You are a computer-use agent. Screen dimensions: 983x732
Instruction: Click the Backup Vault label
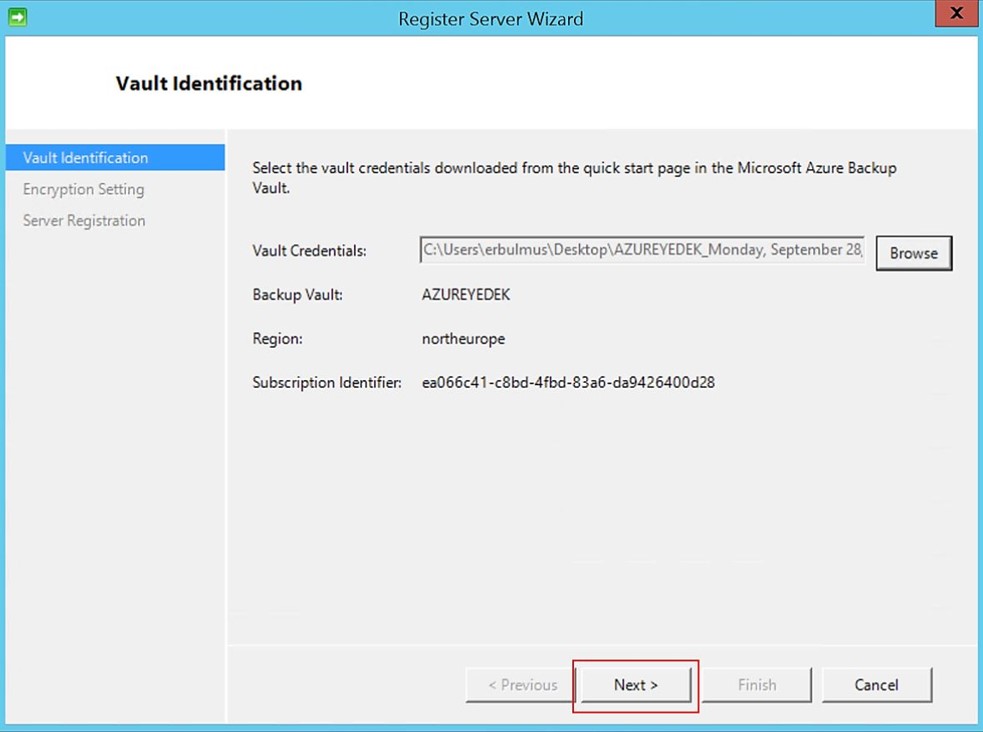coord(298,295)
